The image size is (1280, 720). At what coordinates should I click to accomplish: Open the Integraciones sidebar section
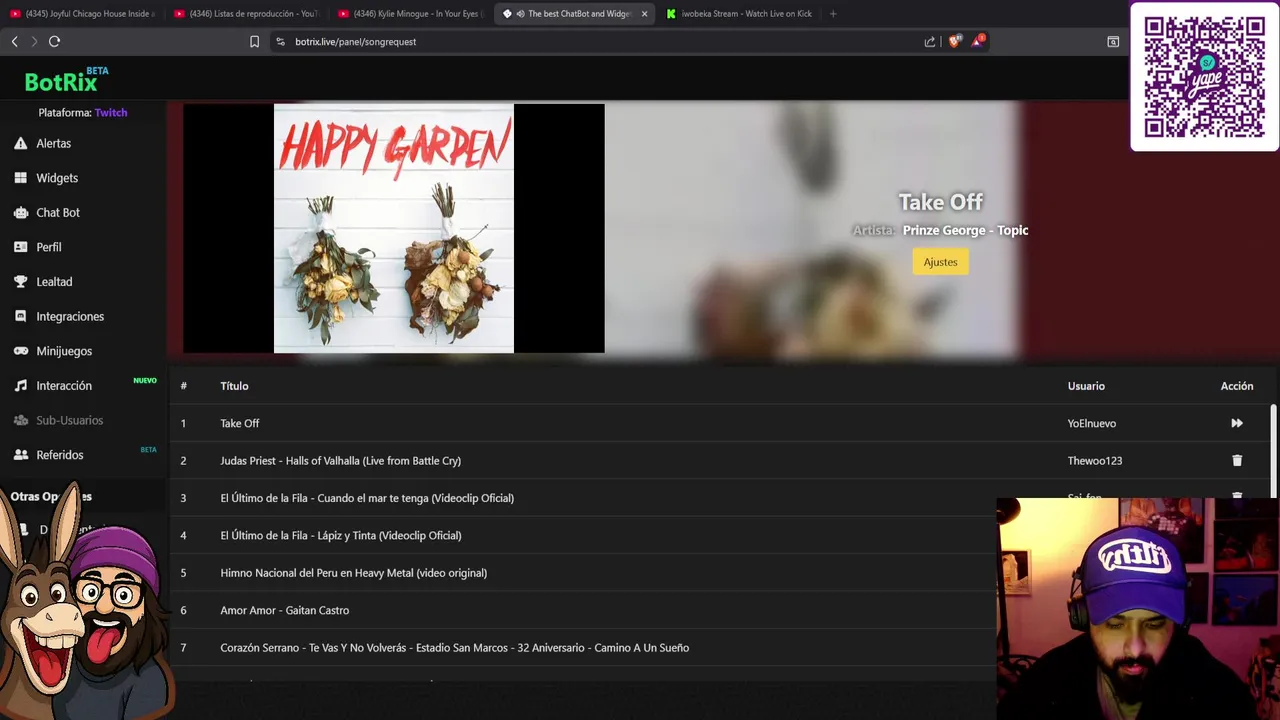coord(70,317)
